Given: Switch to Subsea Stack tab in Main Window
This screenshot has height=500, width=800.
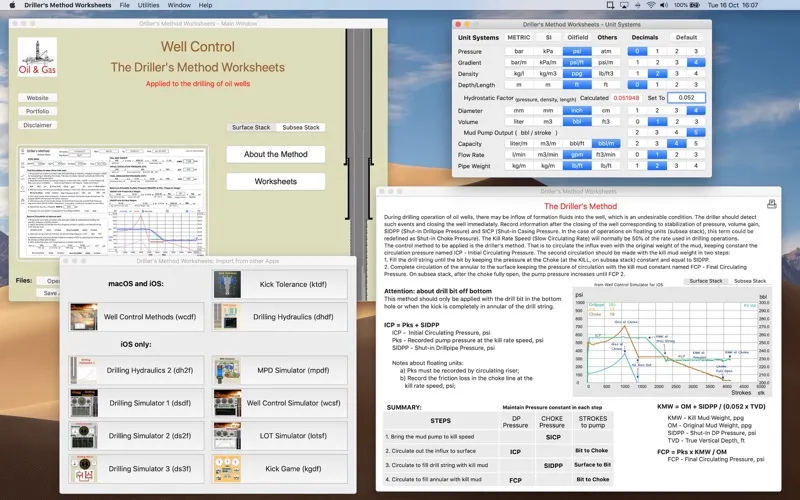Looking at the screenshot, I should coord(301,127).
